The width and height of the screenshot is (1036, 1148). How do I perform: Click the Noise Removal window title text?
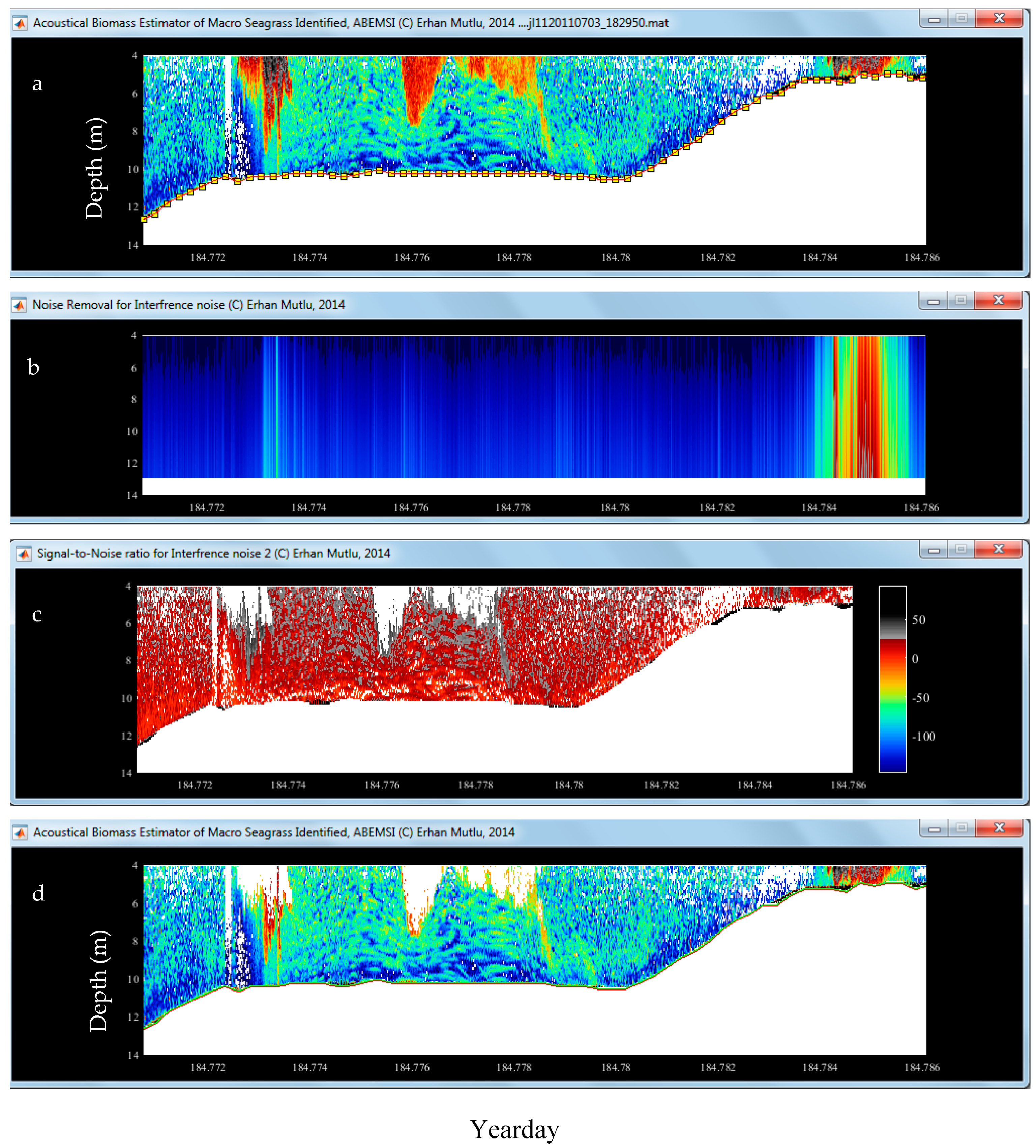pyautogui.click(x=188, y=305)
